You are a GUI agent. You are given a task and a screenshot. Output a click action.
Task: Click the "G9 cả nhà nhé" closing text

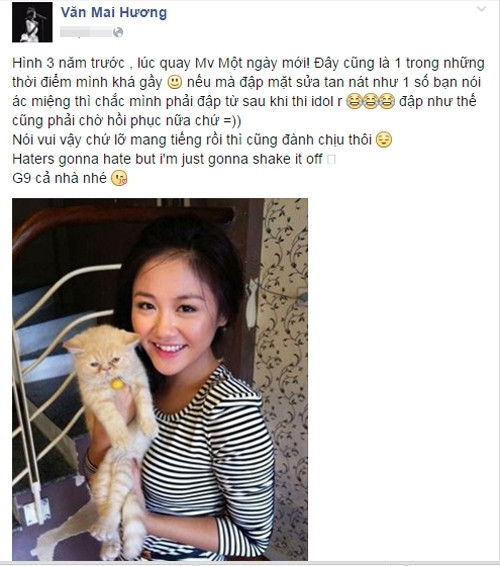(x=59, y=178)
